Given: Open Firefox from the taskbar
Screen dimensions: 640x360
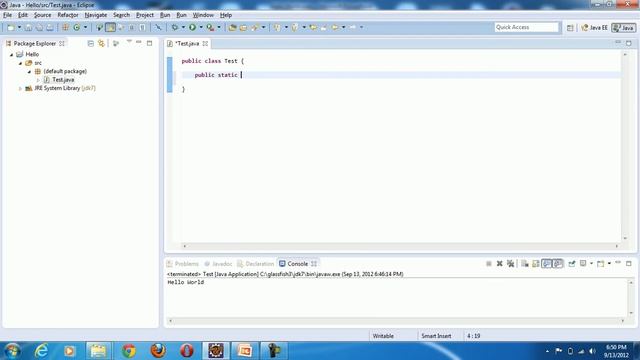Looking at the screenshot, I should 158,351.
